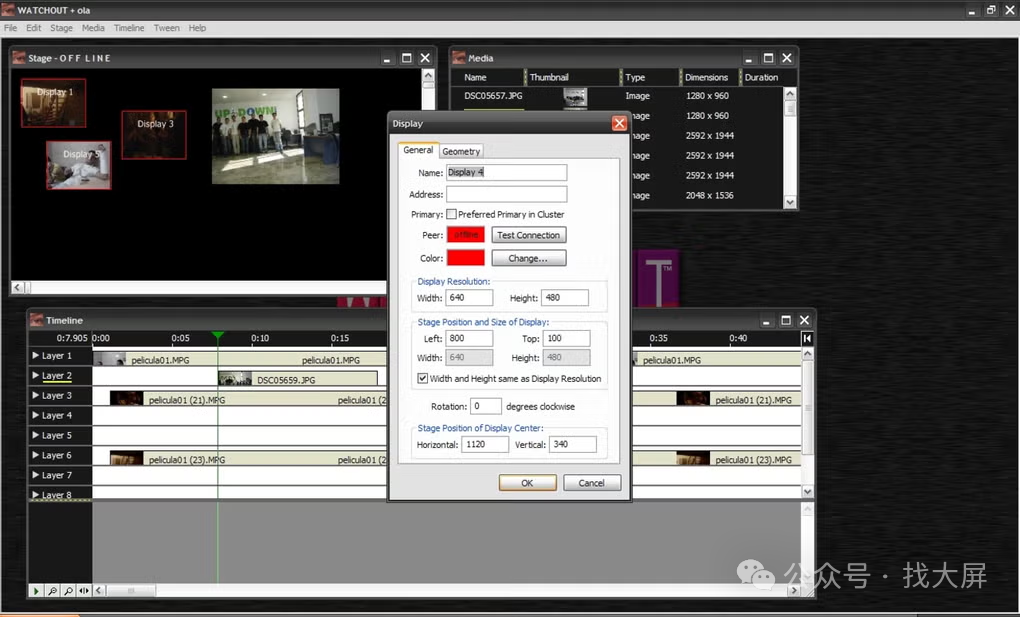This screenshot has width=1020, height=617.
Task: Click the Change... color button
Action: tap(528, 258)
